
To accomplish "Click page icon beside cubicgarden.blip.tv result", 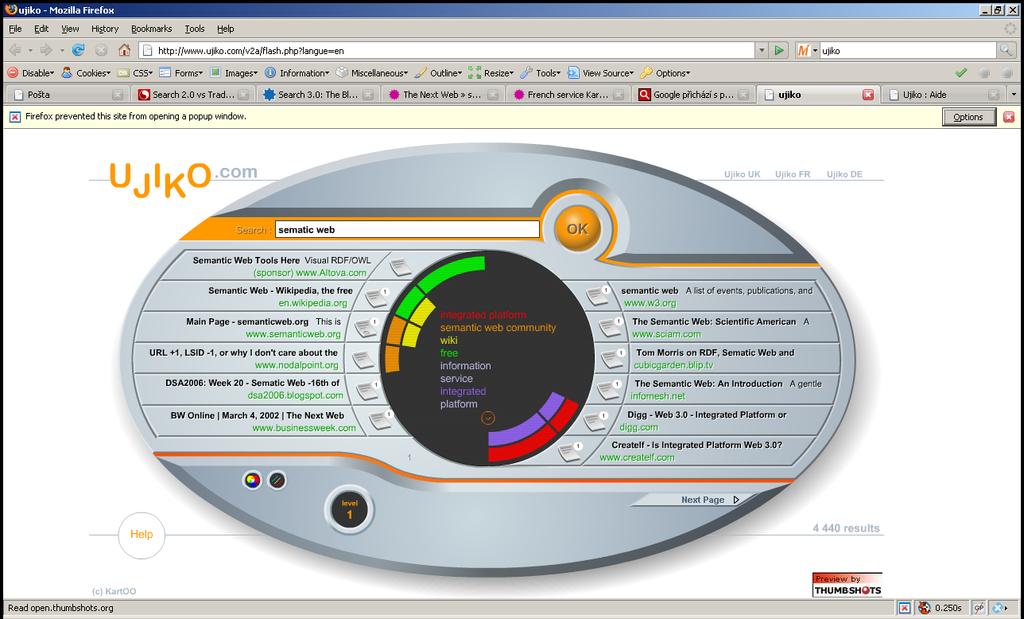I will (613, 357).
